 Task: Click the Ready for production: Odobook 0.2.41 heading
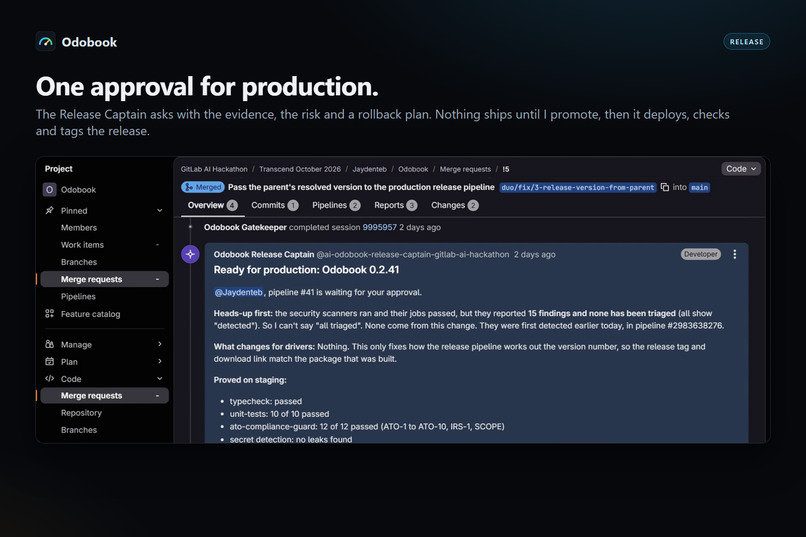[x=306, y=270]
